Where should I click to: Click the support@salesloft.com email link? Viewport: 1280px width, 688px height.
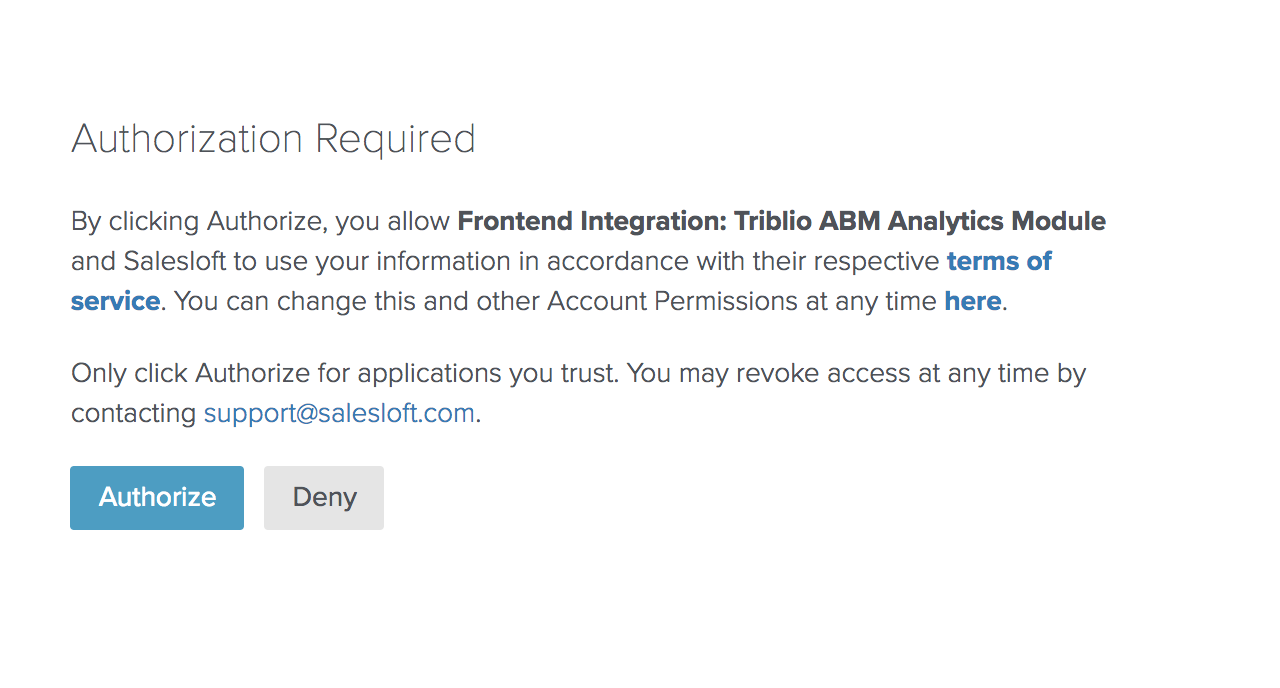[339, 413]
